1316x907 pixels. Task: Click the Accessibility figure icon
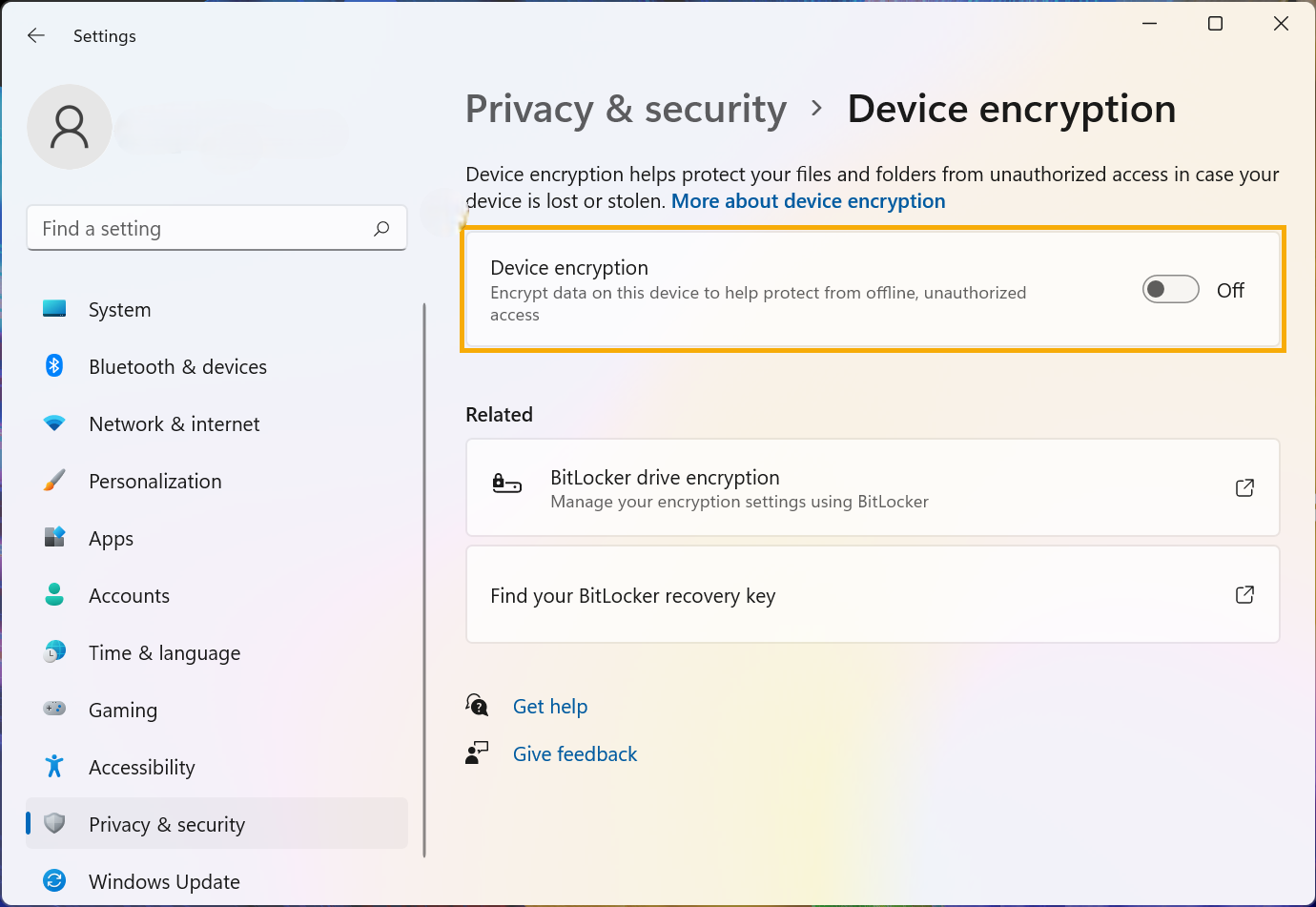[54, 766]
